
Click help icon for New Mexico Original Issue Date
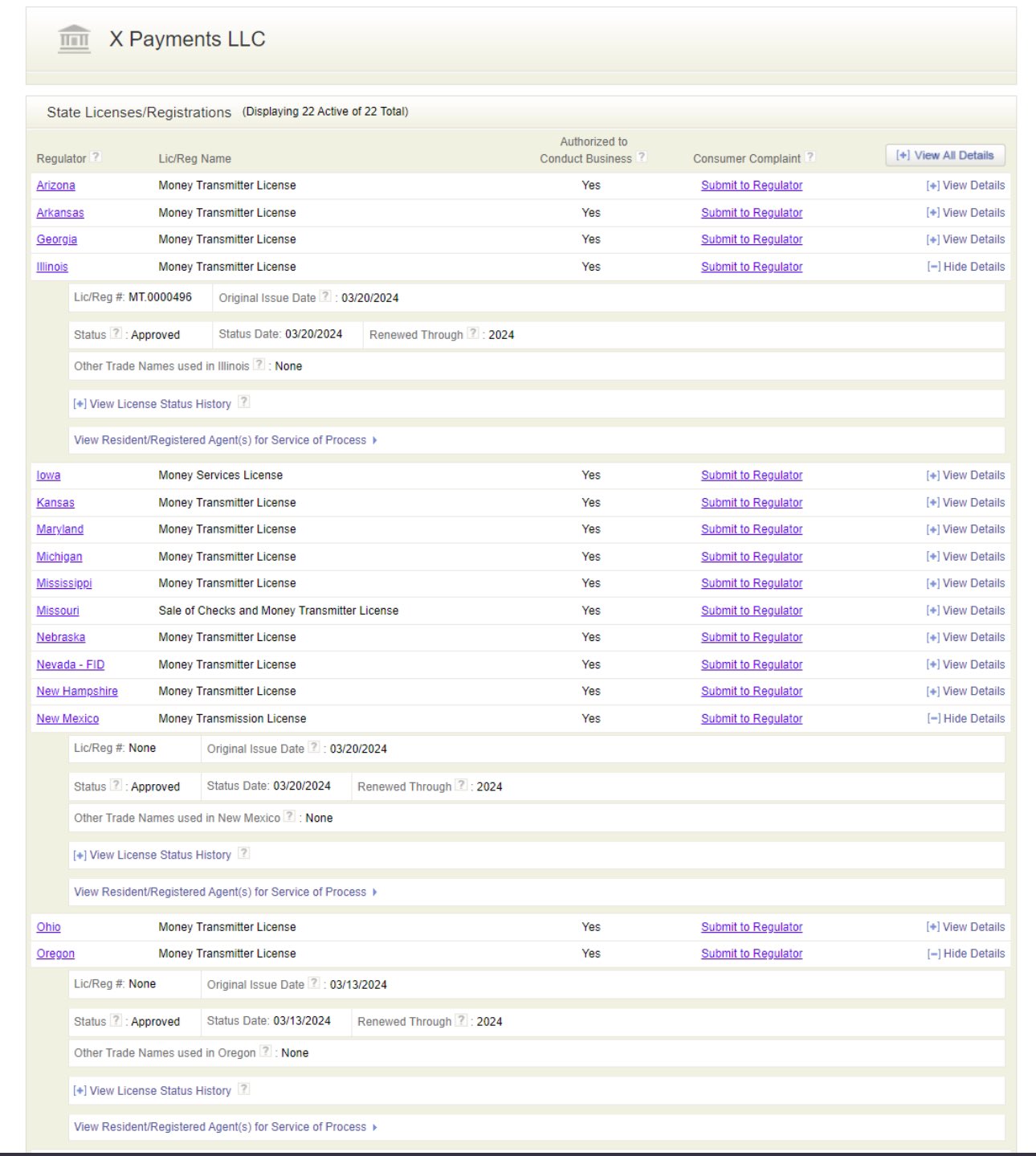pyautogui.click(x=314, y=747)
